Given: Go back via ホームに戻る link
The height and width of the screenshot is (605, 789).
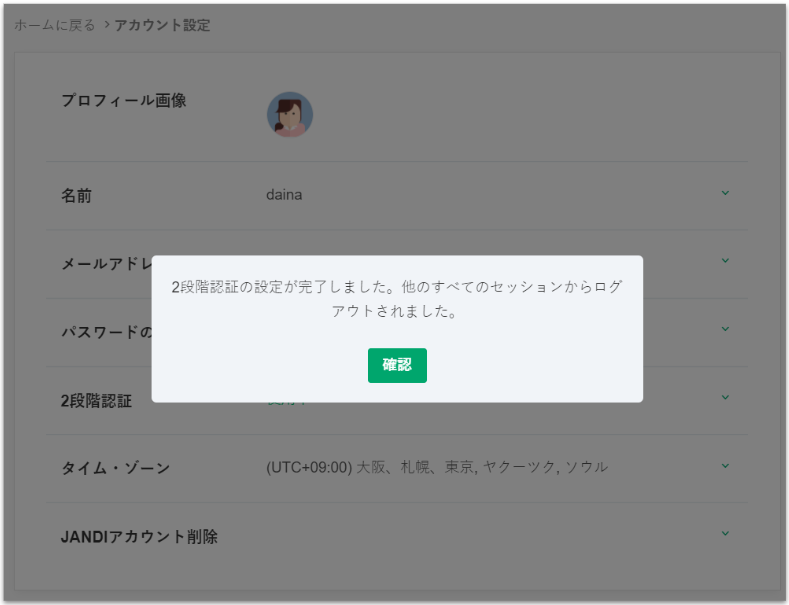Looking at the screenshot, I should (x=56, y=25).
